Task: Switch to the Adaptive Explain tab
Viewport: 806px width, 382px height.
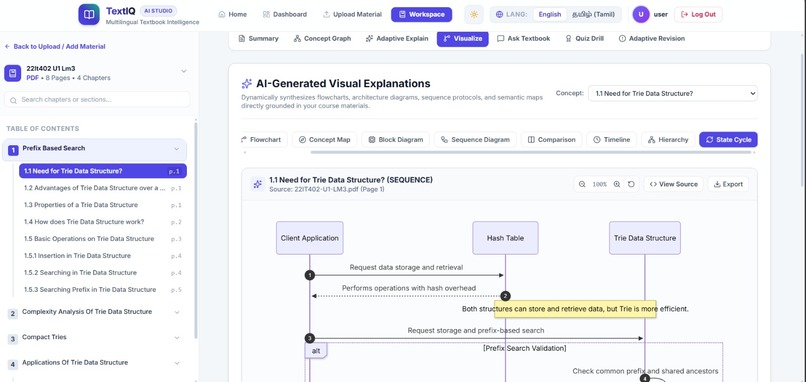Action: coord(397,39)
